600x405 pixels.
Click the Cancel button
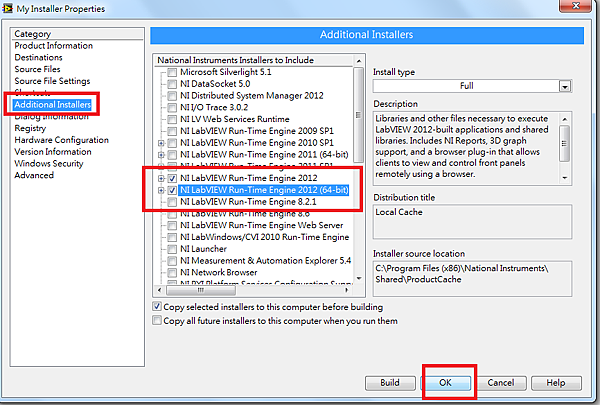click(x=501, y=383)
